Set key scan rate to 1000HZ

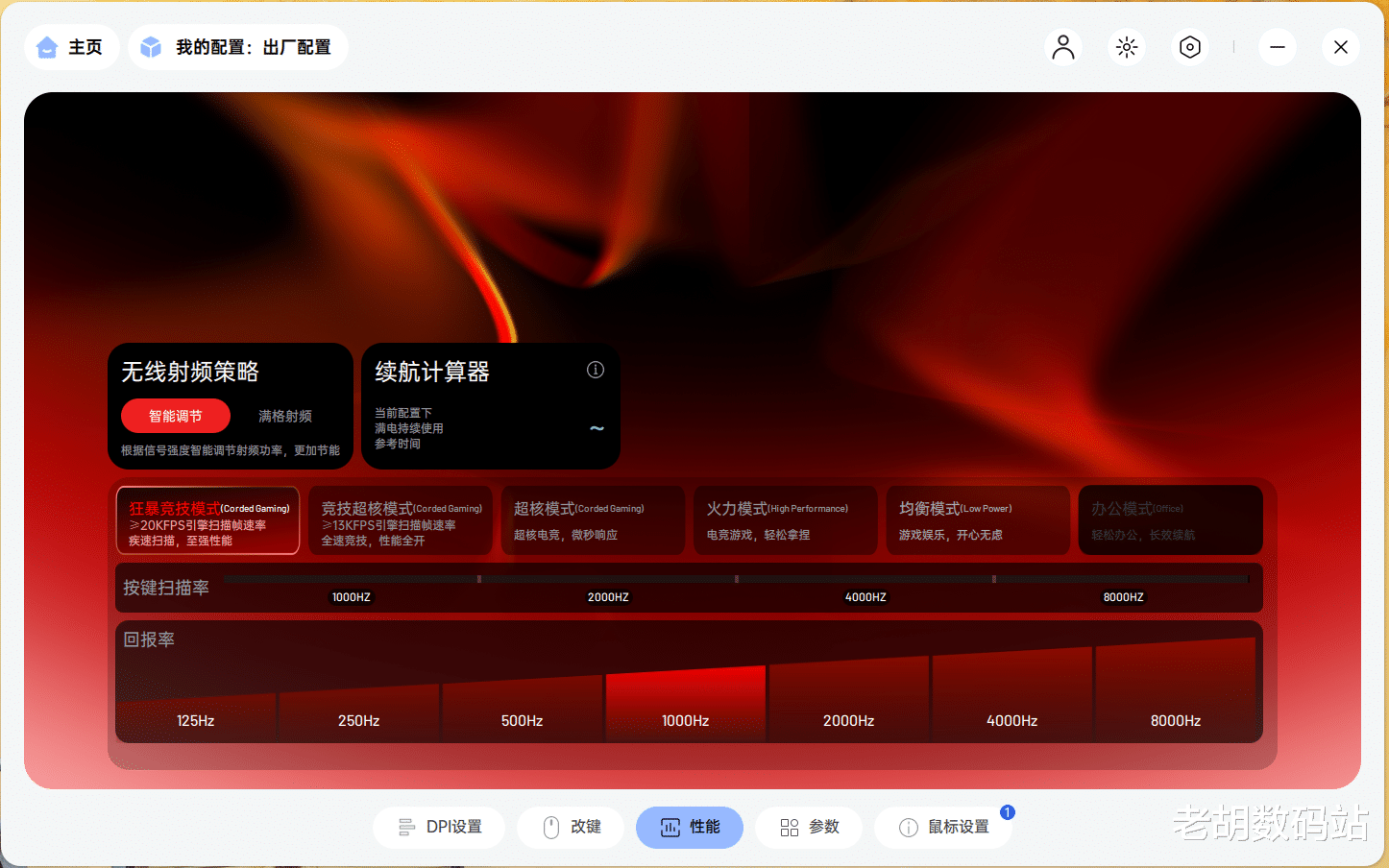[x=352, y=597]
